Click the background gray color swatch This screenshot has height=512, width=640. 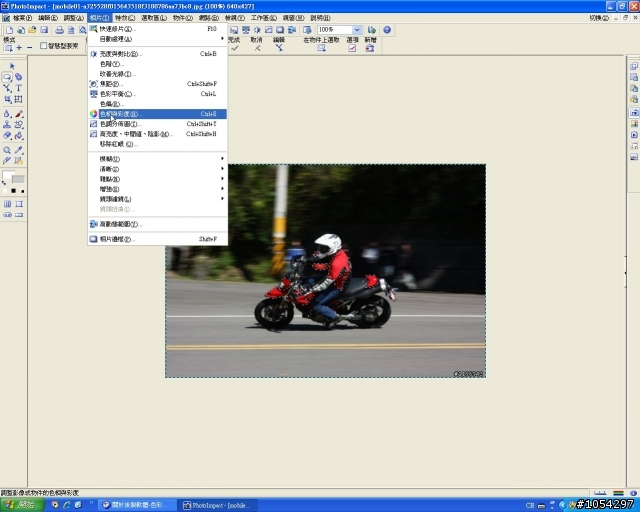(x=18, y=179)
